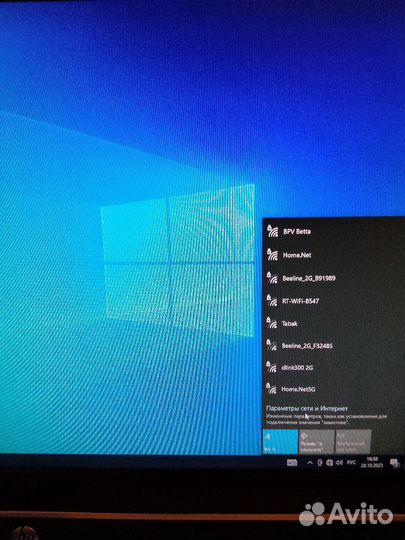This screenshot has height=540, width=405.
Task: Select the BFV Betta Wi-Fi network
Action: tap(333, 231)
